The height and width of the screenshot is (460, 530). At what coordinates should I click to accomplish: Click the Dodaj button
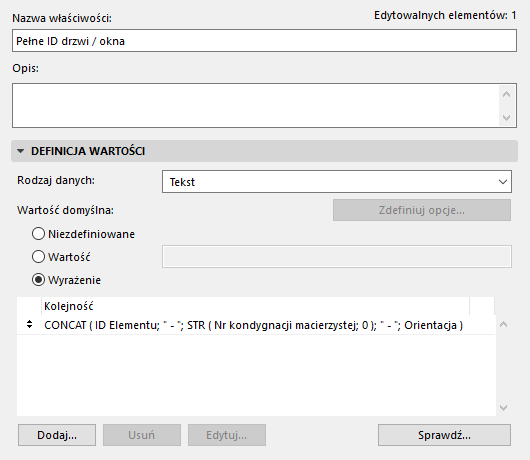57,435
